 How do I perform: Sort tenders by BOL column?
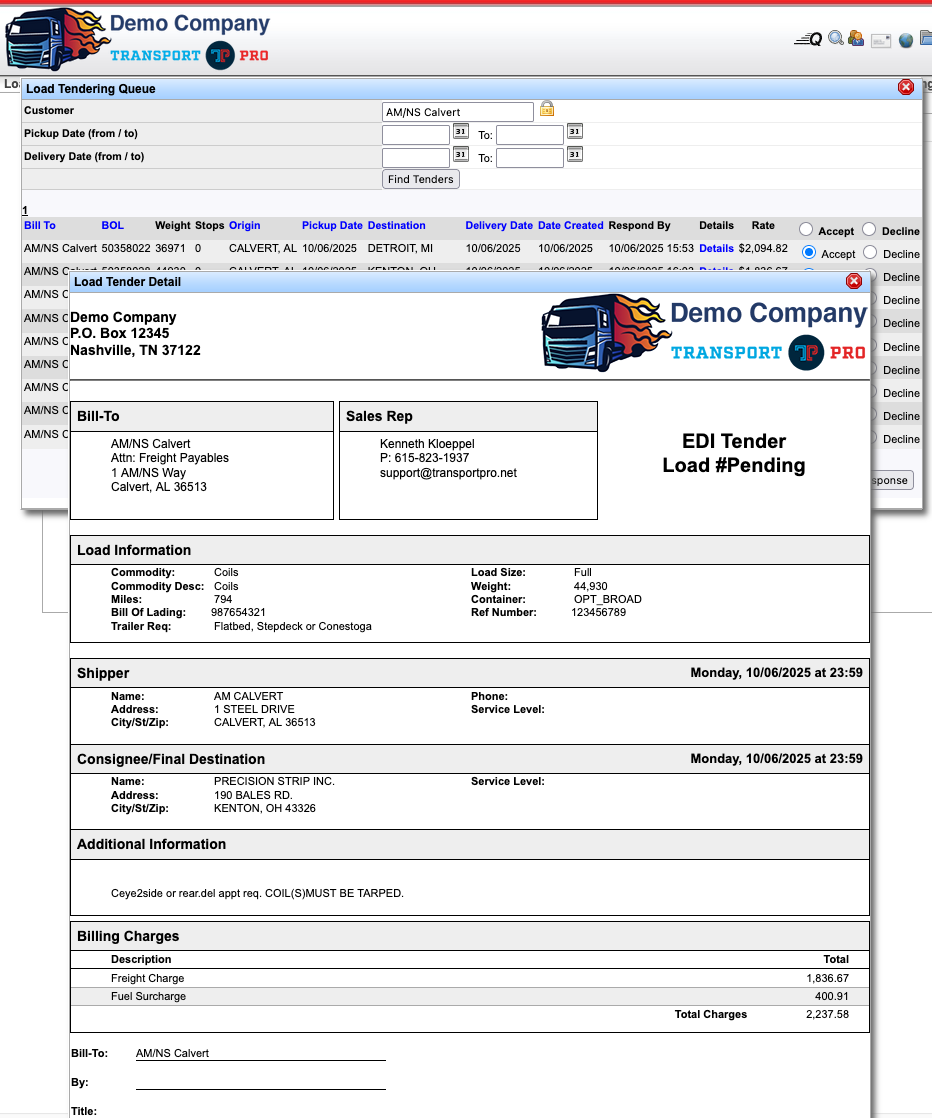pos(112,226)
